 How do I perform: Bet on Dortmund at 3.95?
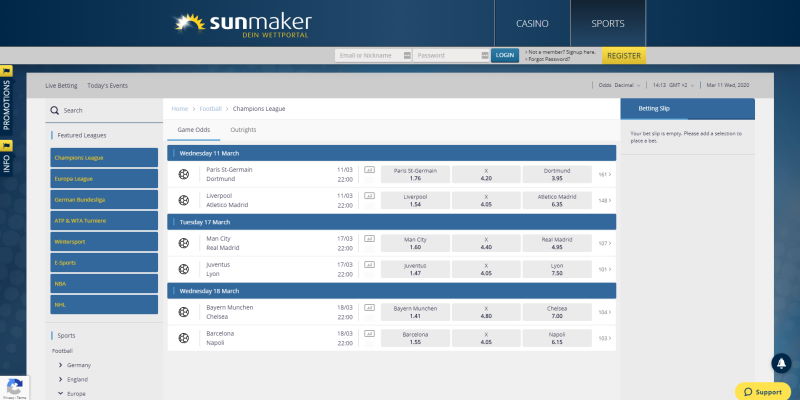[x=557, y=174]
